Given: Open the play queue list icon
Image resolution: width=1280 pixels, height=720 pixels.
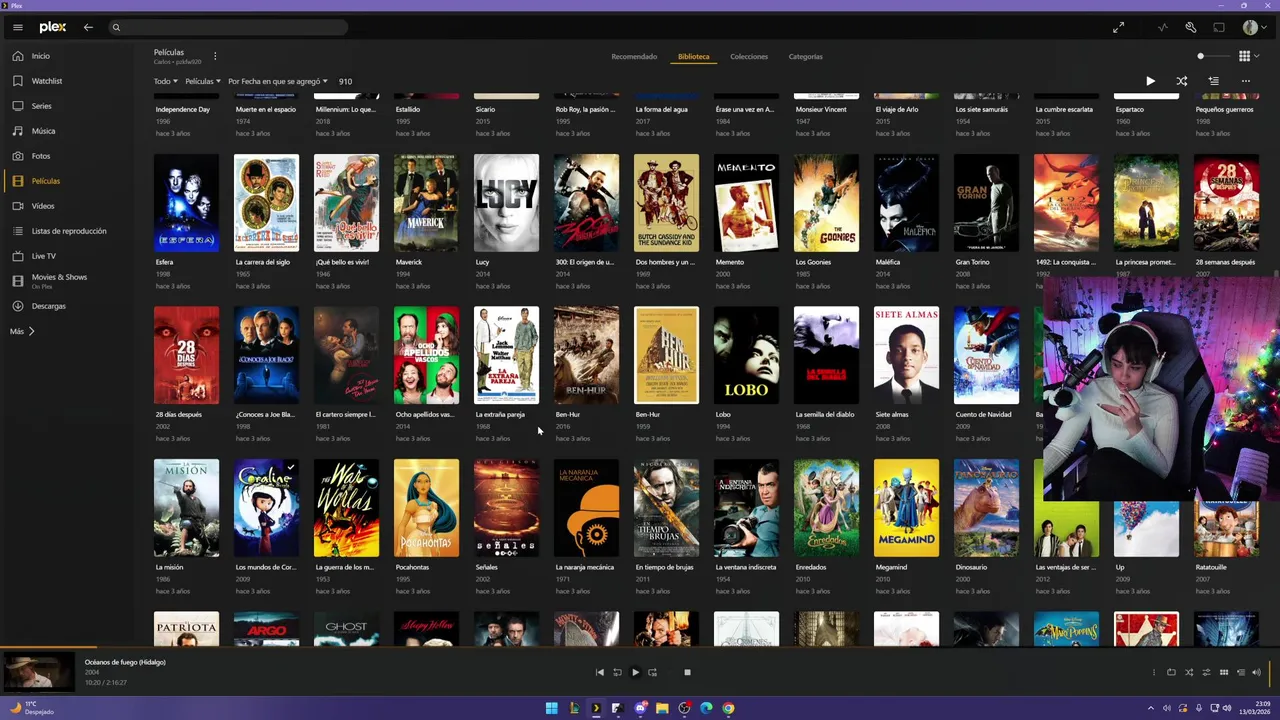Looking at the screenshot, I should 1241,672.
